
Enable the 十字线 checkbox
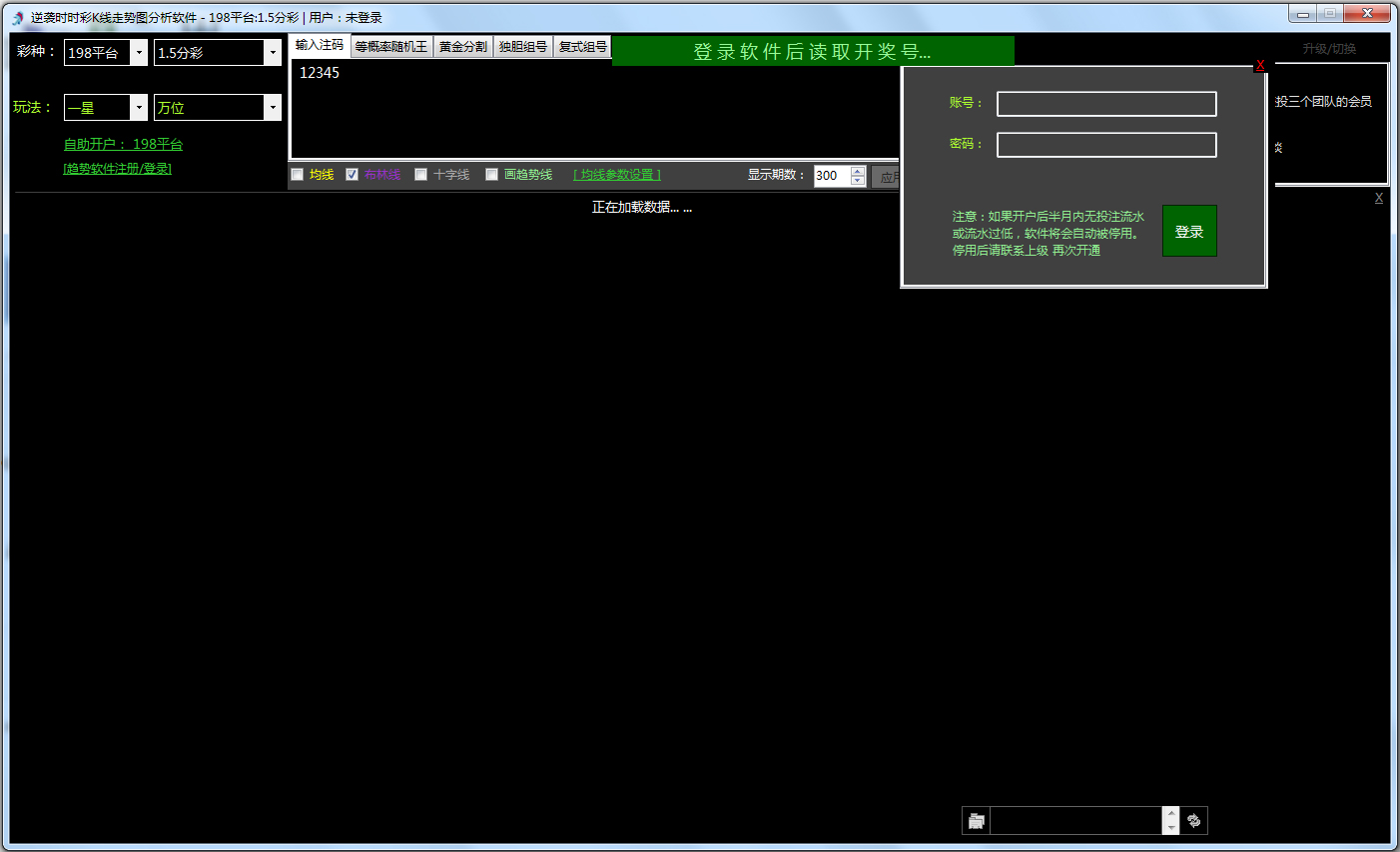coord(420,175)
